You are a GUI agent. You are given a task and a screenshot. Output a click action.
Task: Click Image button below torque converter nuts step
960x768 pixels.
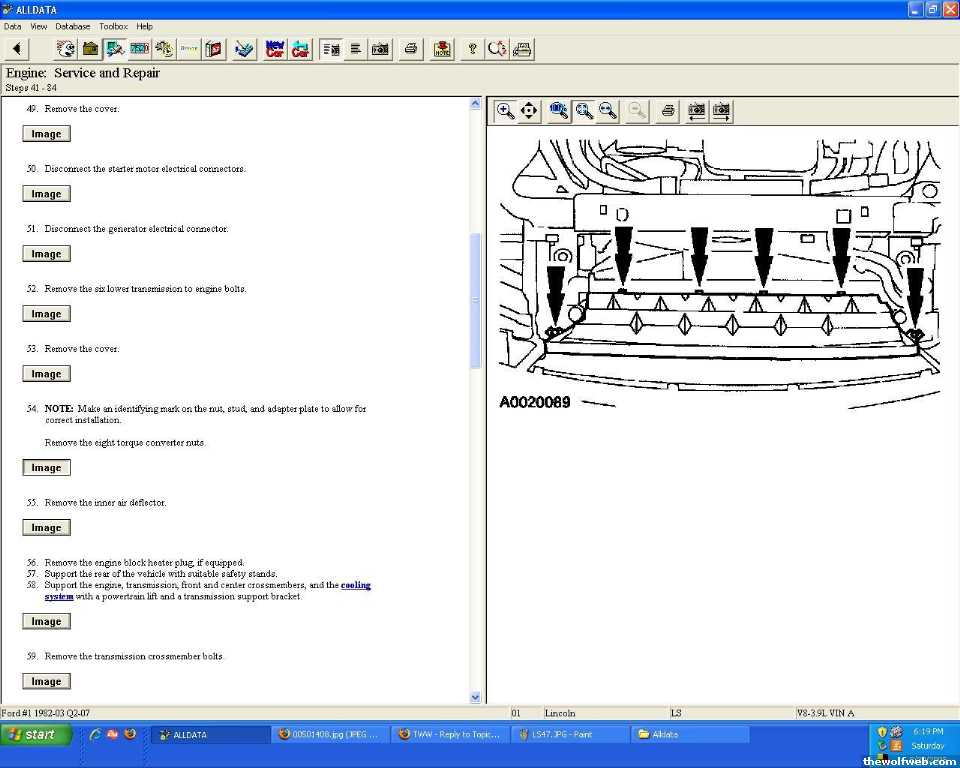(x=46, y=468)
